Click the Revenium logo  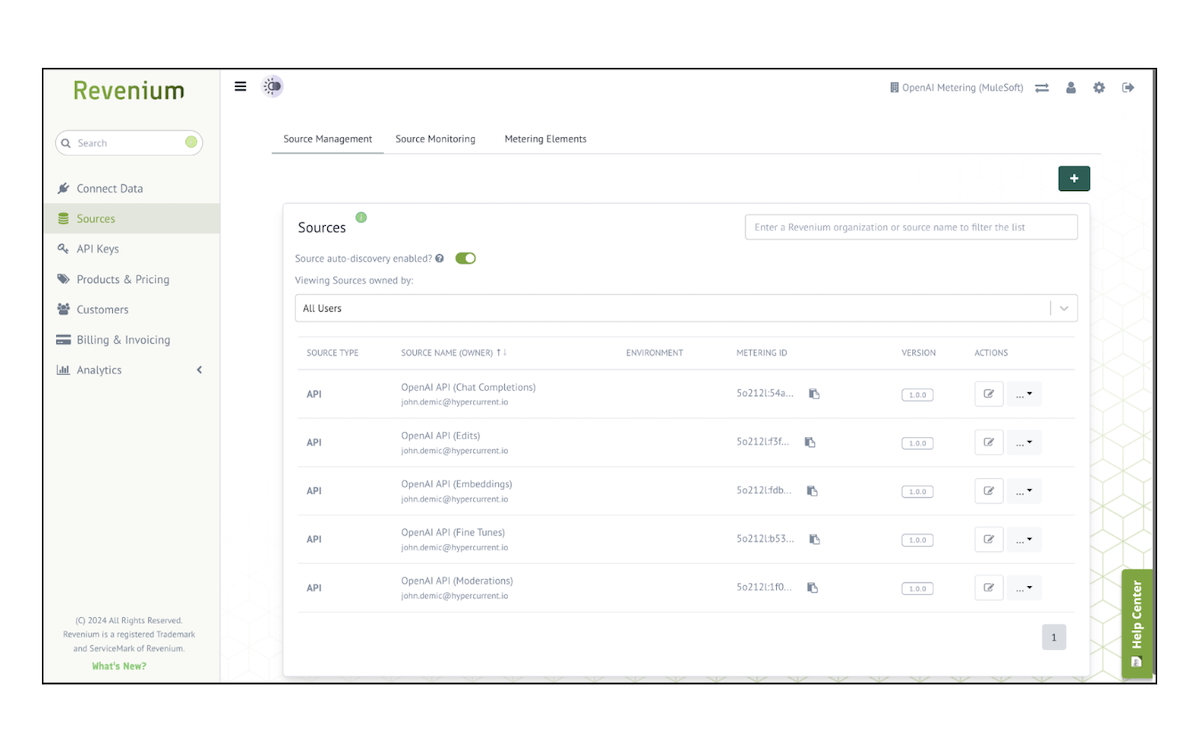[129, 90]
